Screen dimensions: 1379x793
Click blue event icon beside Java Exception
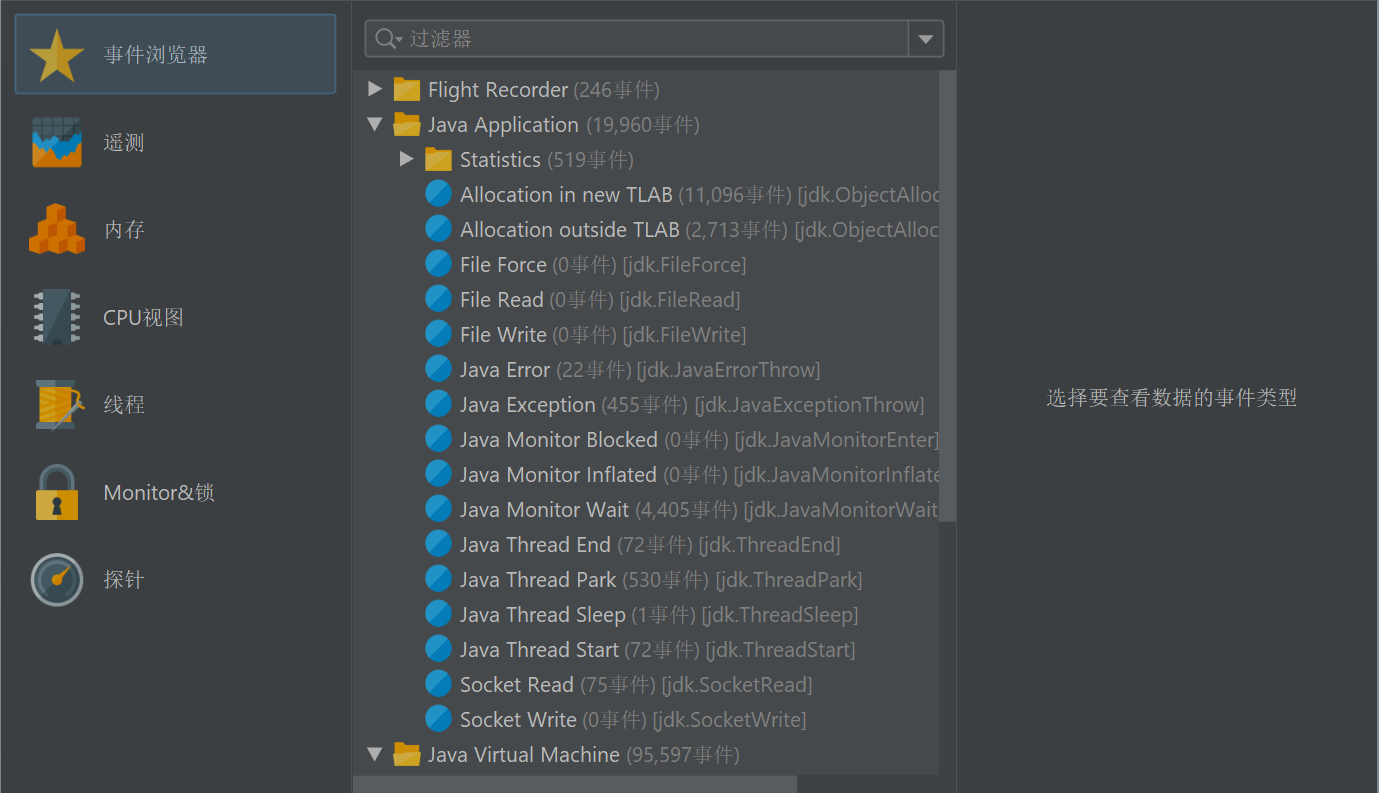coord(438,404)
